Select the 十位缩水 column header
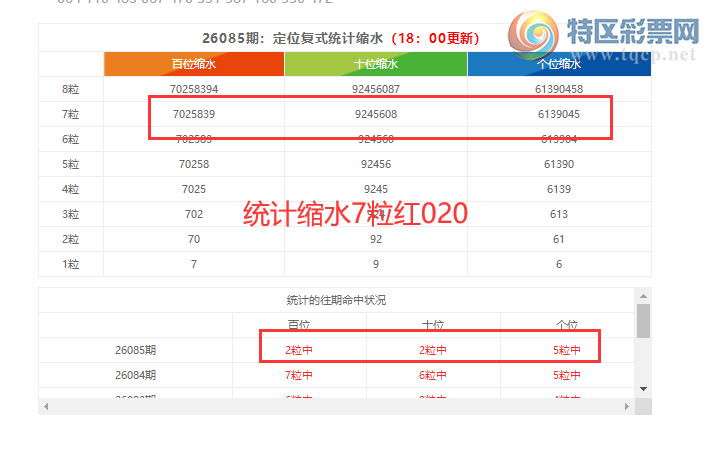Image resolution: width=709 pixels, height=458 pixels. pos(376,64)
